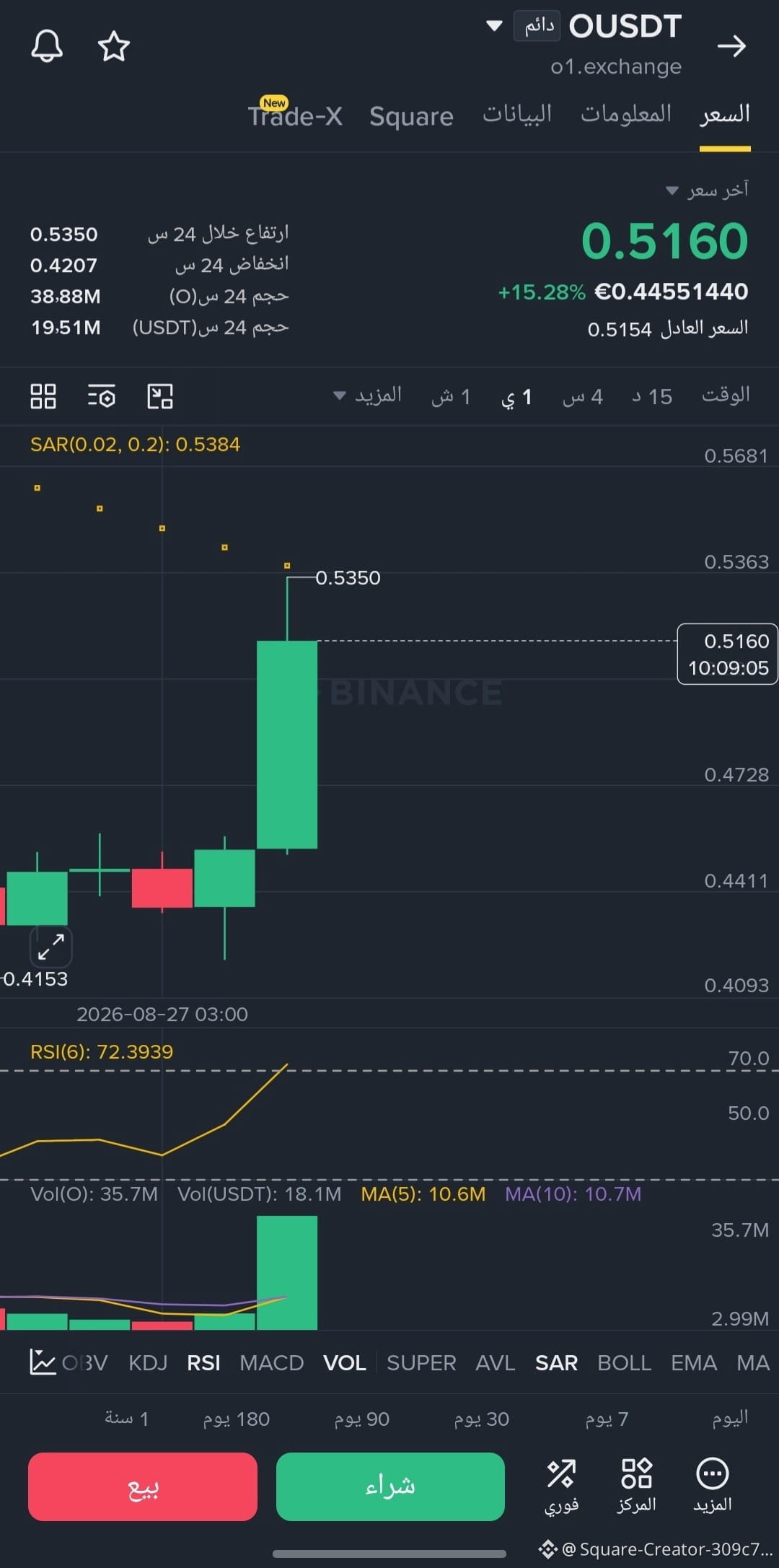Screen dimensions: 779x1568
Task: Tap the دائم perpetual contract badge
Action: [x=537, y=26]
